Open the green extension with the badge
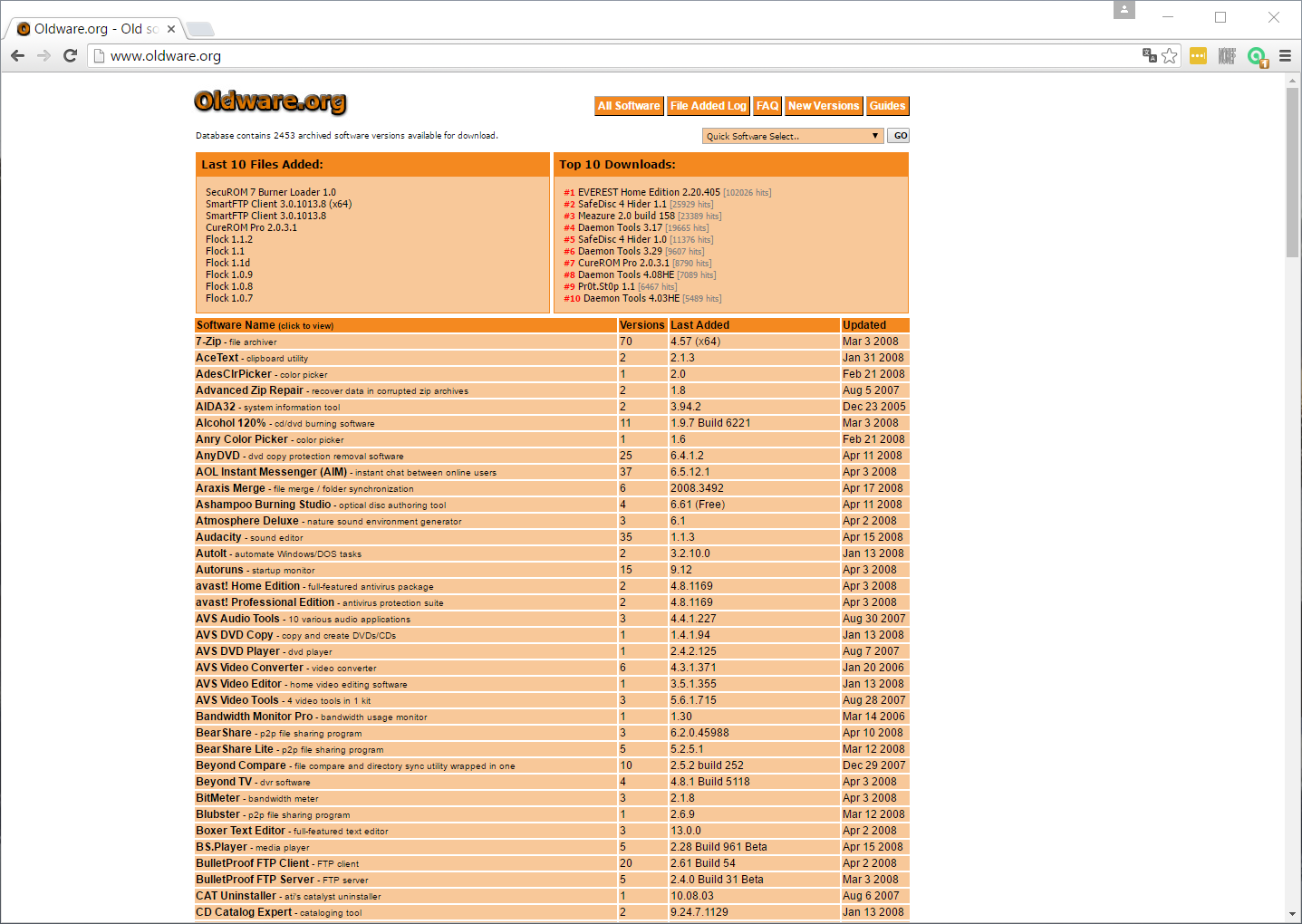Screen dimensions: 1302x924 pos(1257,57)
